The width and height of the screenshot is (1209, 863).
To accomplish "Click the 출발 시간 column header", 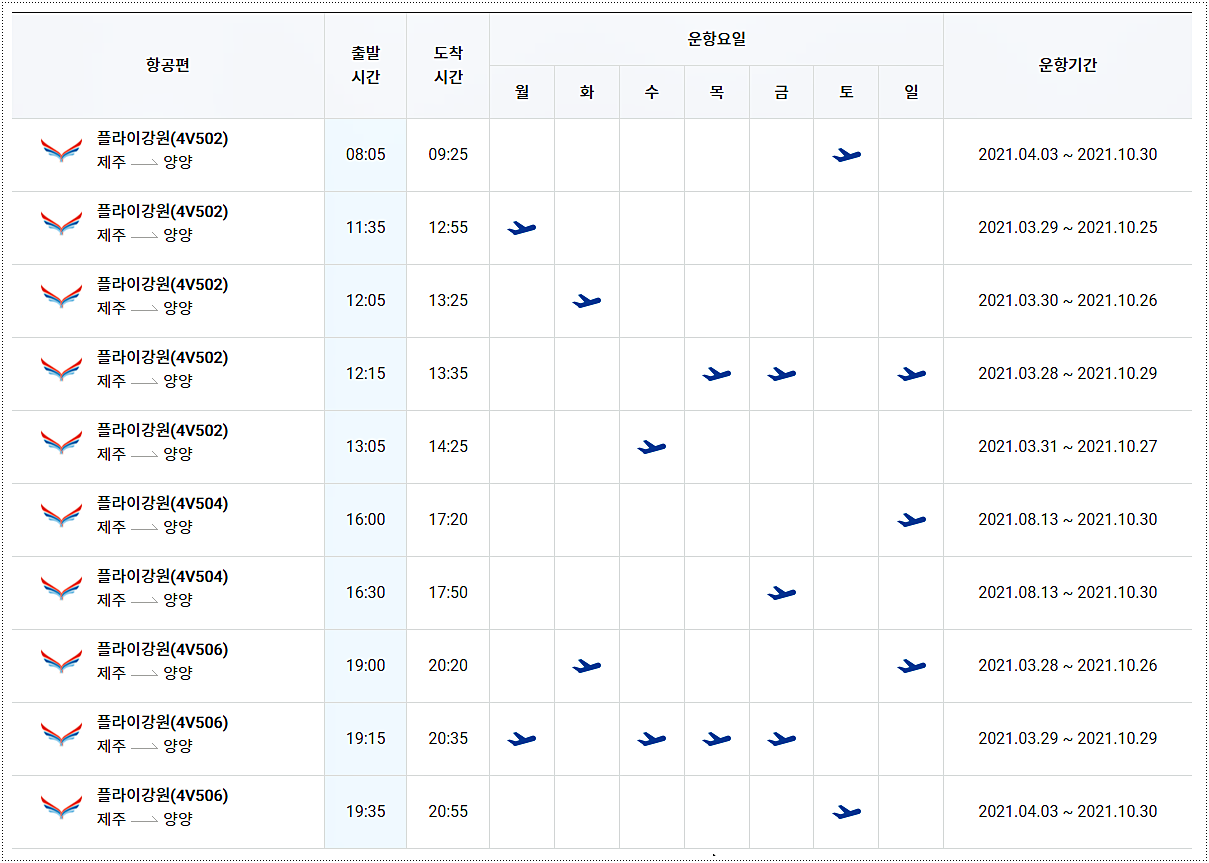I will [366, 66].
